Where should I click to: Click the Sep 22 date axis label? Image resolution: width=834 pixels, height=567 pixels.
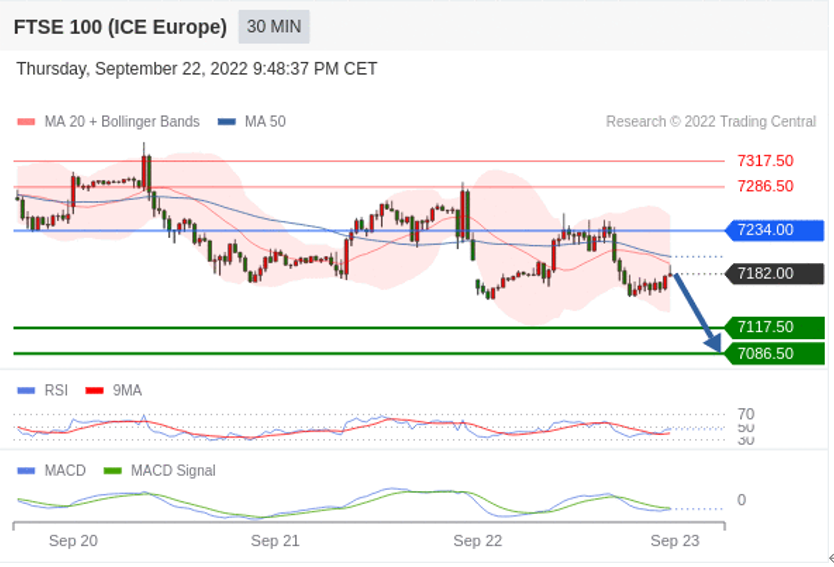click(478, 541)
